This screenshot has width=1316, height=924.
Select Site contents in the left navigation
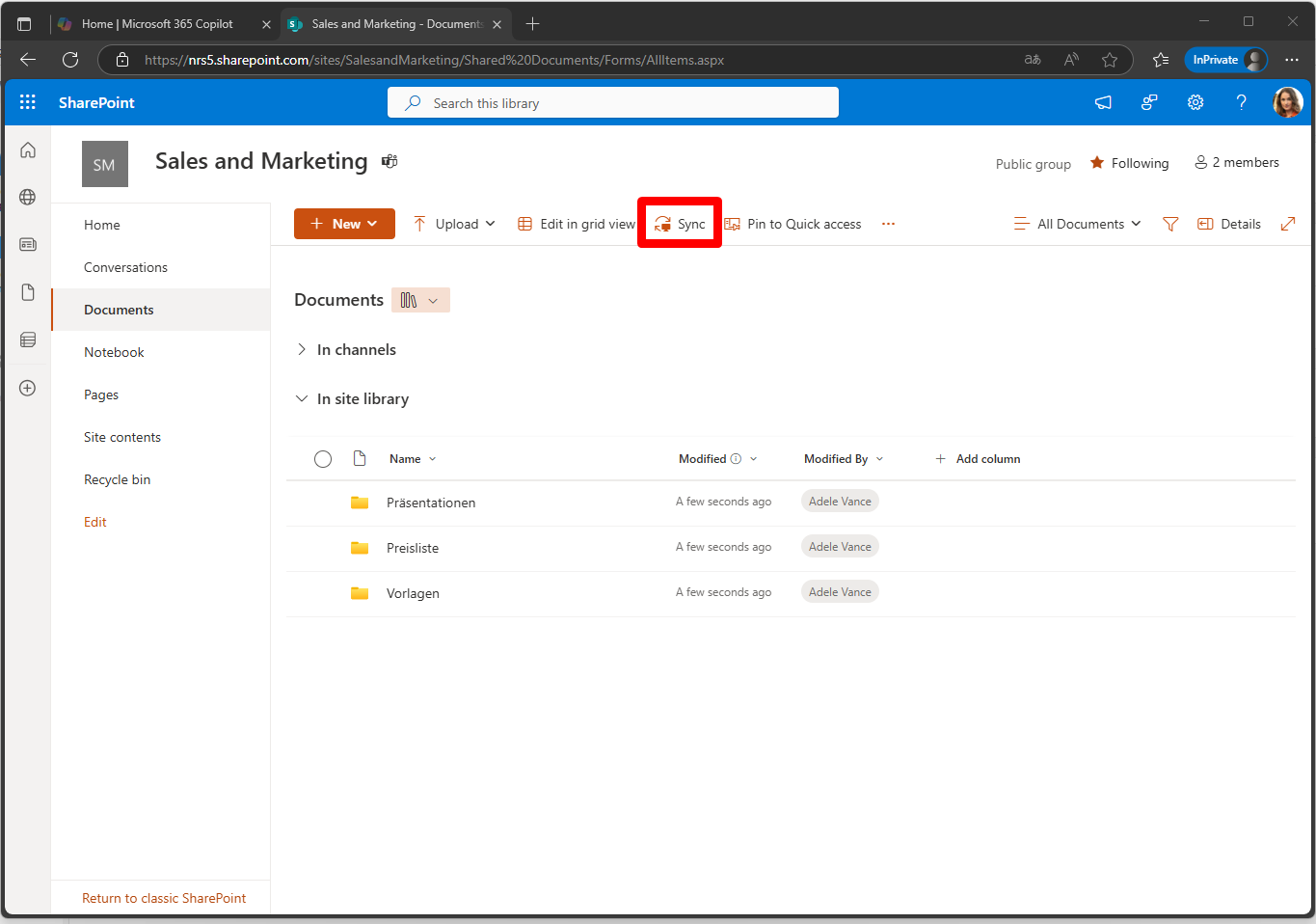click(122, 437)
